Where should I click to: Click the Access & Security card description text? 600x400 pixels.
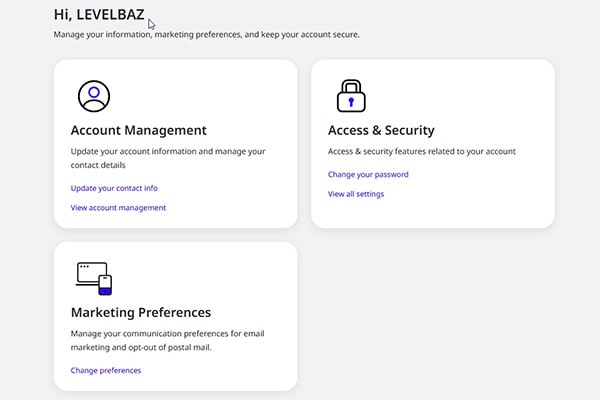tap(422, 151)
